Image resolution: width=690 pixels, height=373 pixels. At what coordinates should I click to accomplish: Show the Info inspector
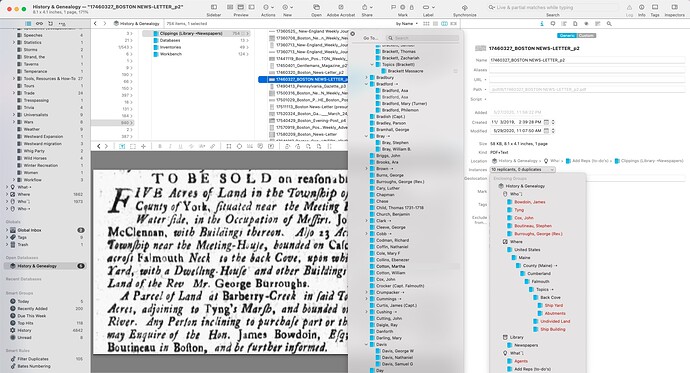(642, 7)
